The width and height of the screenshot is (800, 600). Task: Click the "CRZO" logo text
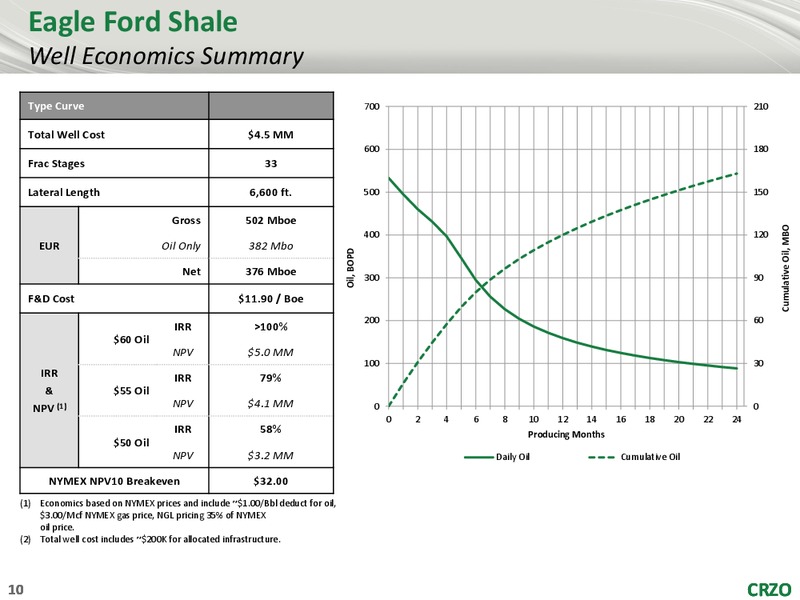pyautogui.click(x=769, y=590)
